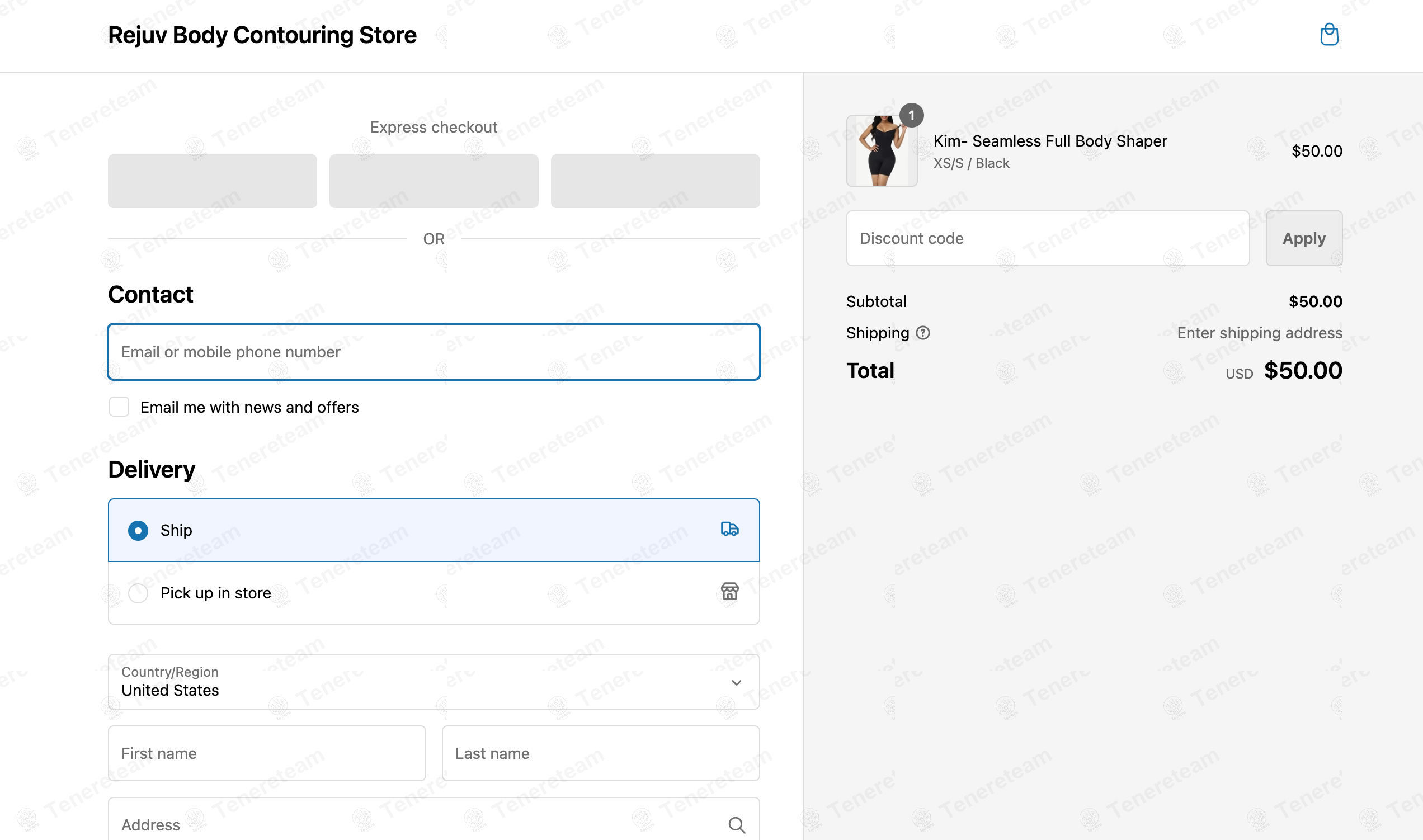Viewport: 1423px width, 840px height.
Task: Click the delivery truck icon in Ship row
Action: [729, 529]
